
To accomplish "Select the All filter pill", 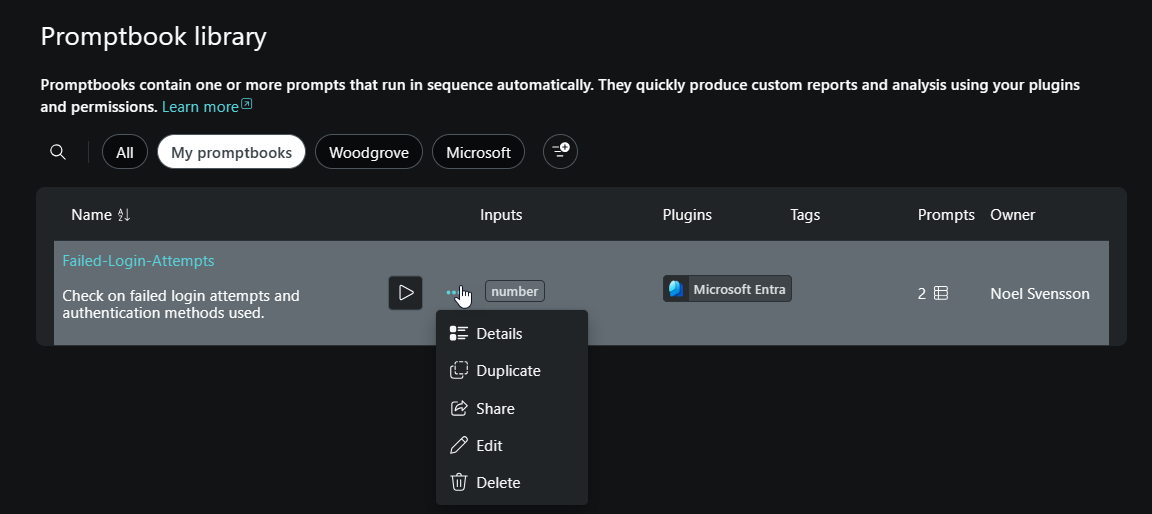I will coord(125,152).
